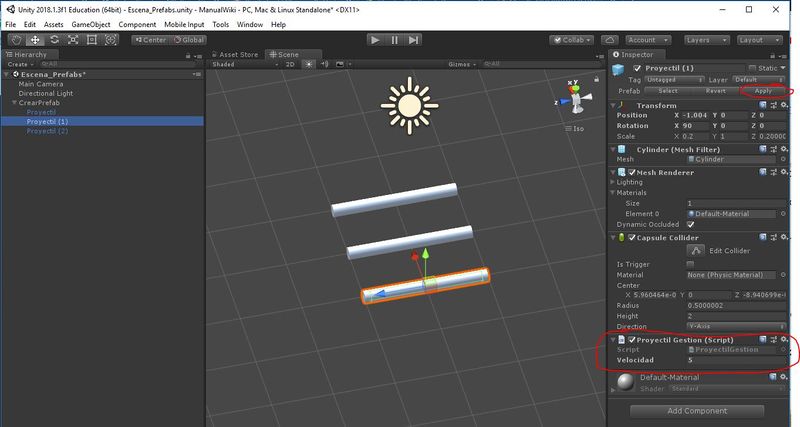Open the Gizmos dropdown
The width and height of the screenshot is (800, 427).
click(462, 64)
